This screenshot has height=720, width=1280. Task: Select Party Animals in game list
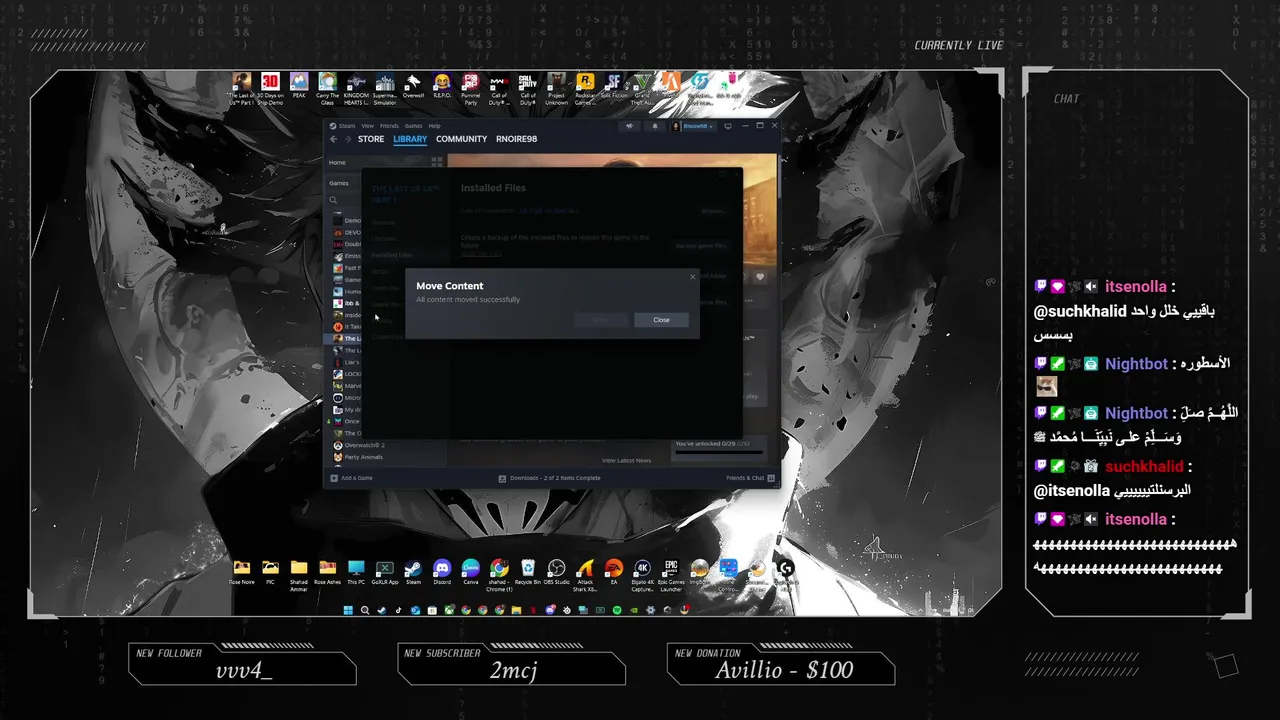[363, 457]
